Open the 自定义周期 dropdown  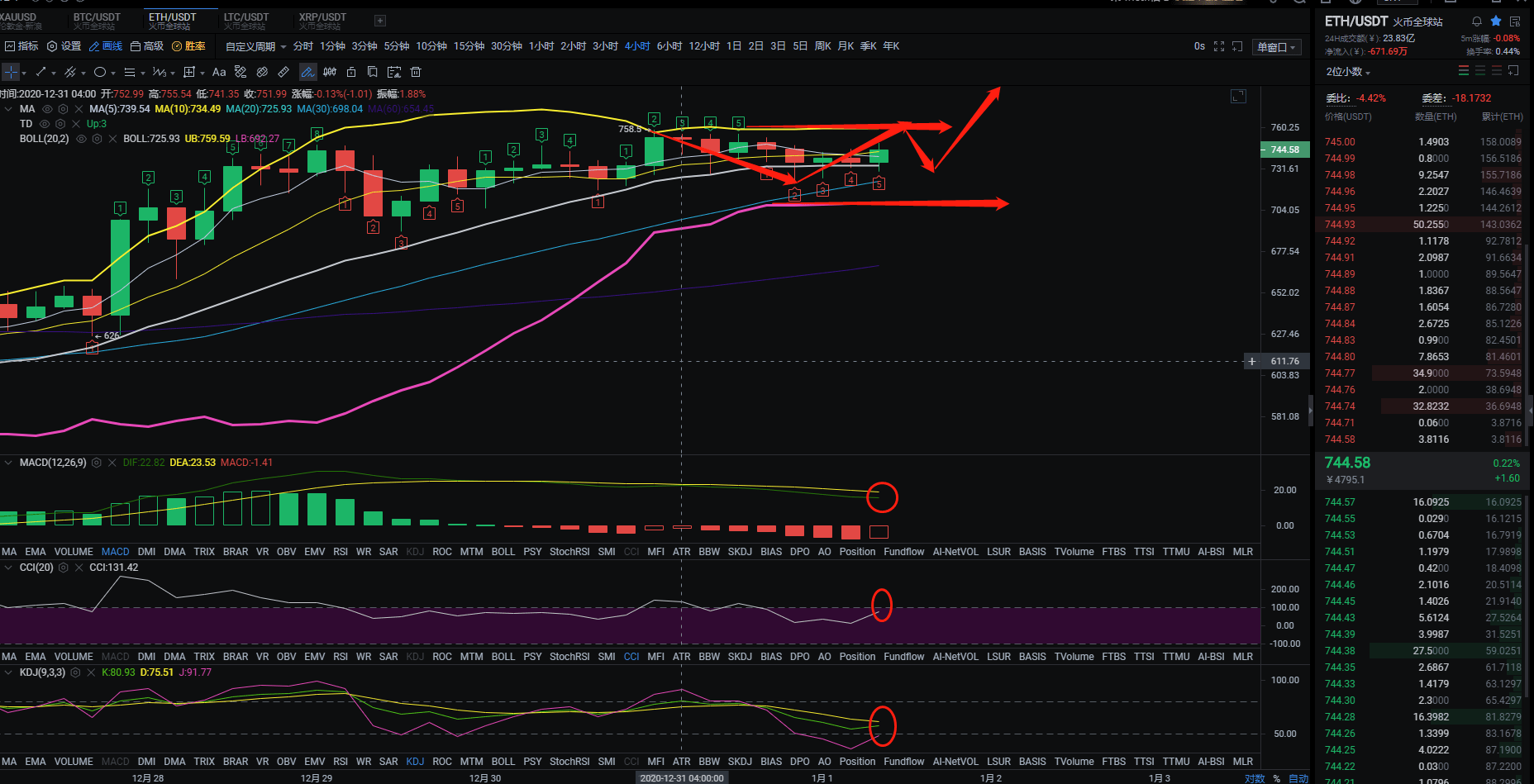coord(256,46)
